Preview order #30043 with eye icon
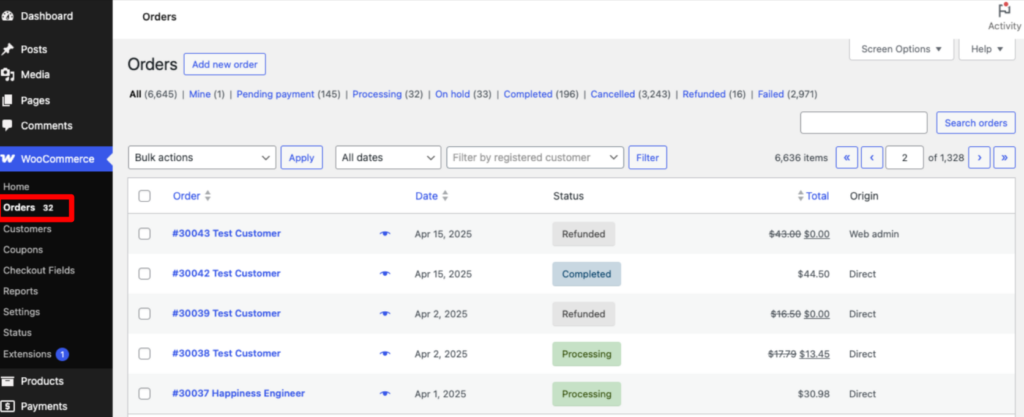 [385, 234]
